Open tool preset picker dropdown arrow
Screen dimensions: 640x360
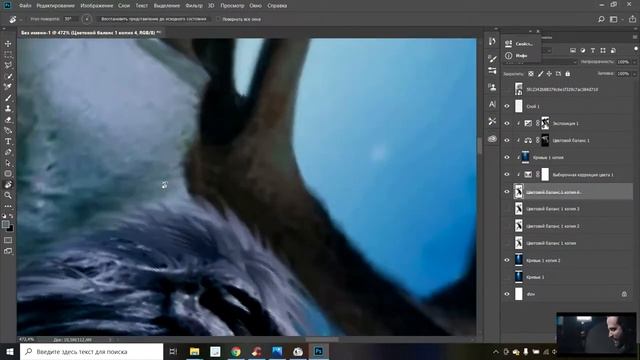pyautogui.click(x=20, y=19)
